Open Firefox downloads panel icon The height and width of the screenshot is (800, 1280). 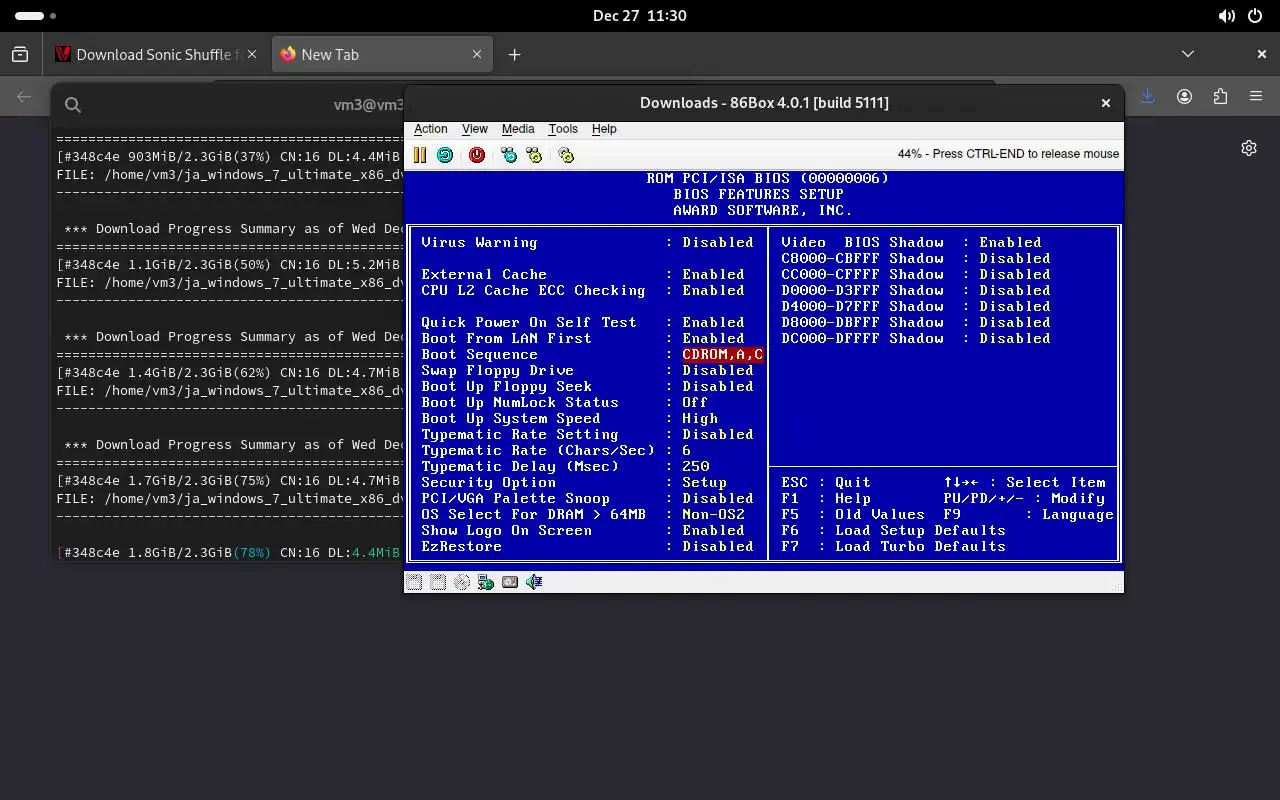1147,97
